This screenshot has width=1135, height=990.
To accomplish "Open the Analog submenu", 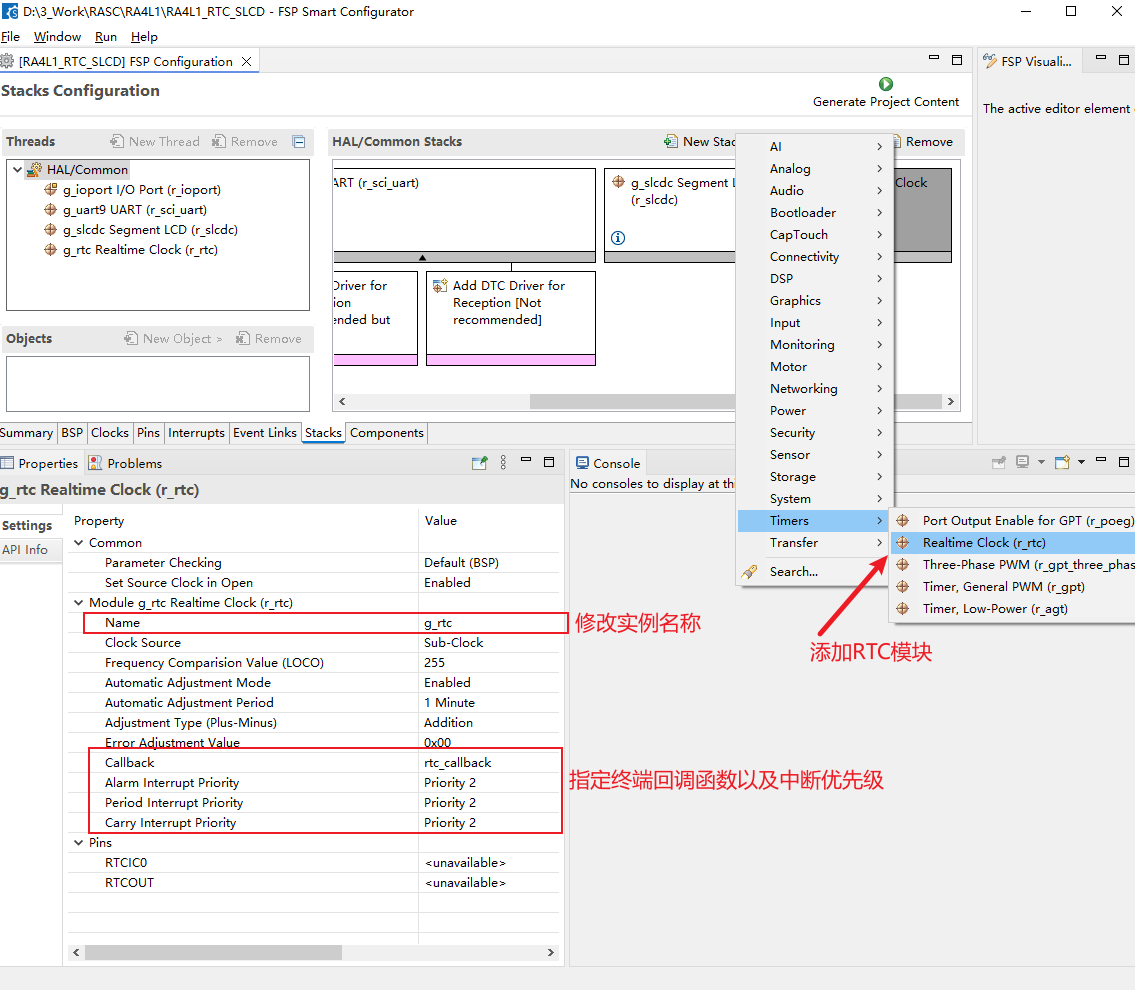I will click(x=816, y=169).
